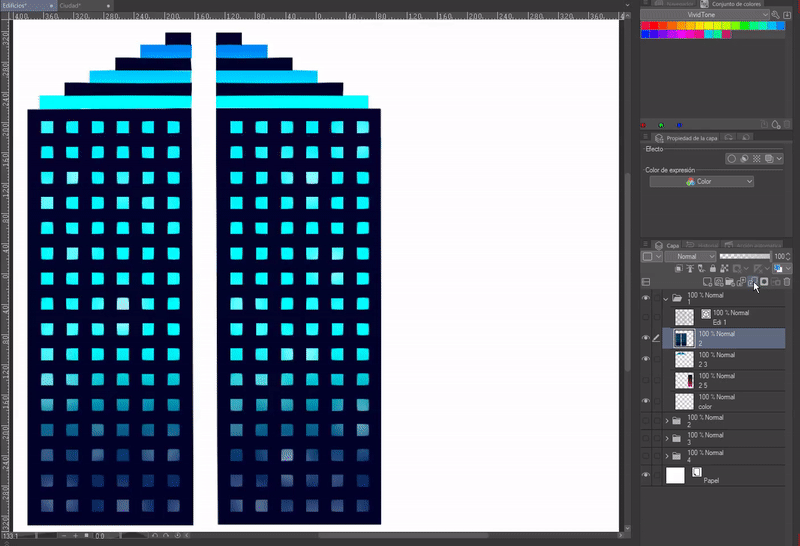Click the New vector layer icon
The height and width of the screenshot is (546, 800).
(x=719, y=282)
